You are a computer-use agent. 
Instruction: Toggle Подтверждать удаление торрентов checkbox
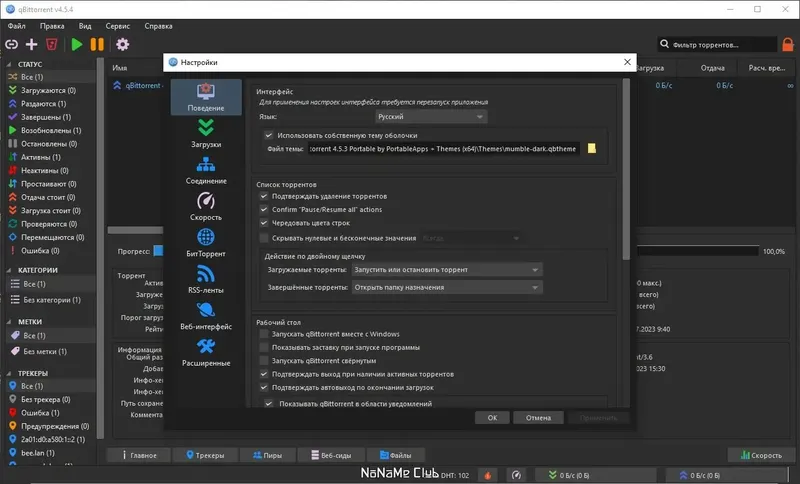[264, 196]
